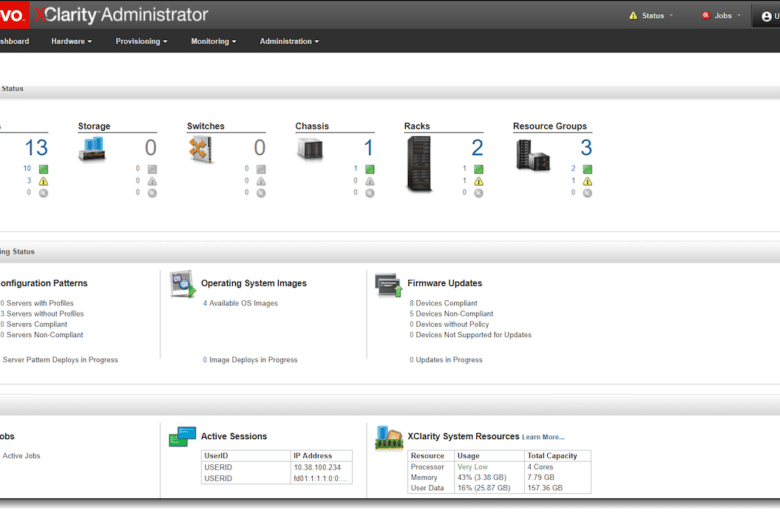Click the Racks heading

(x=417, y=126)
